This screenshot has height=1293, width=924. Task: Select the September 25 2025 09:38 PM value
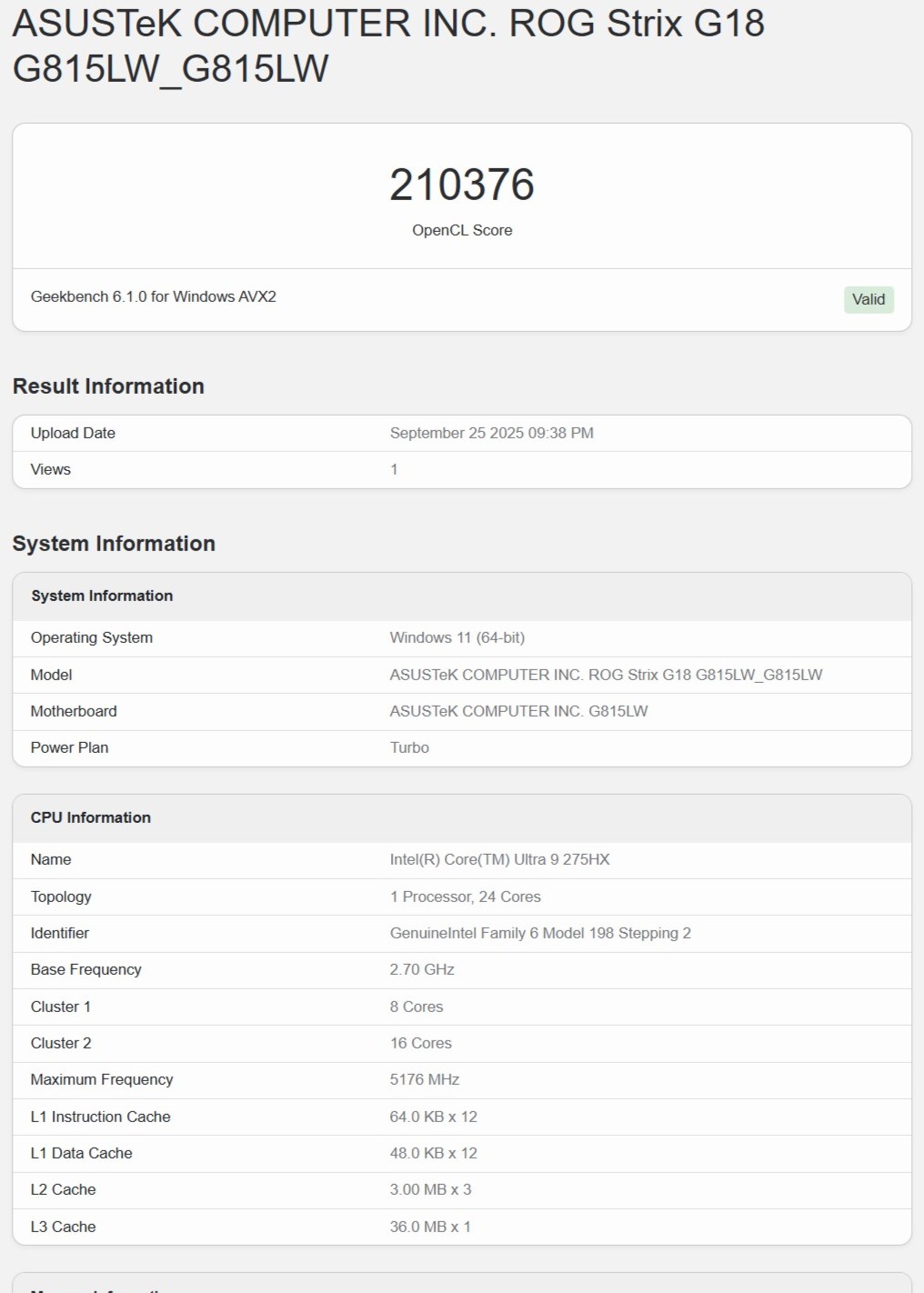coord(492,433)
